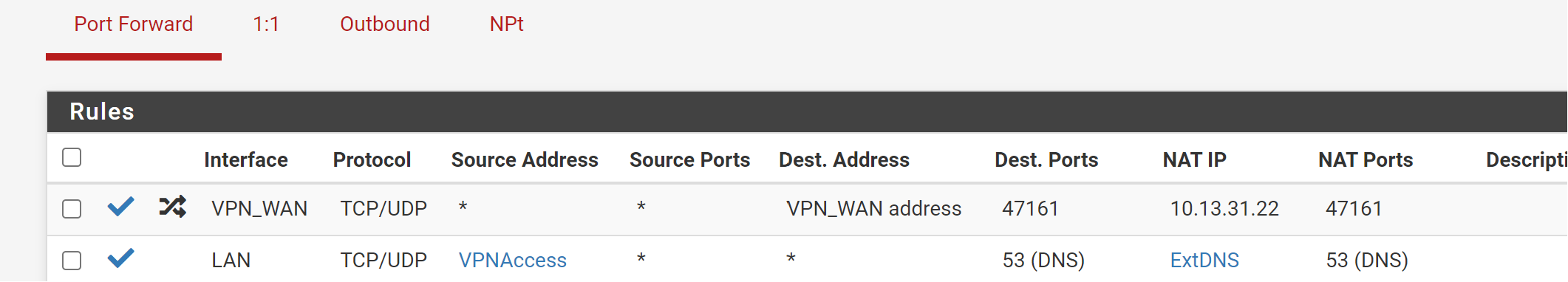Open the 1:1 NAT tab
Image resolution: width=1568 pixels, height=282 pixels.
266,24
